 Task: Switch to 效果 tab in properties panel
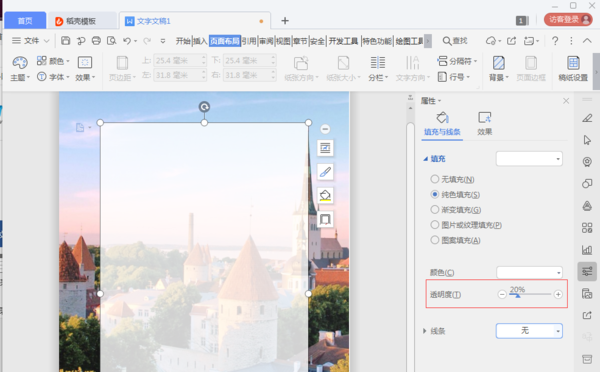(x=484, y=123)
